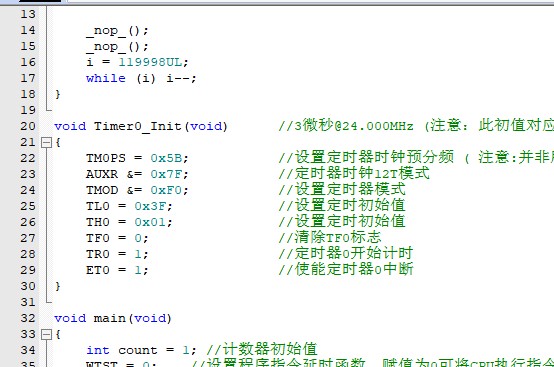Click line number 32 in the gutter
This screenshot has width=554, height=367.
pyautogui.click(x=28, y=318)
